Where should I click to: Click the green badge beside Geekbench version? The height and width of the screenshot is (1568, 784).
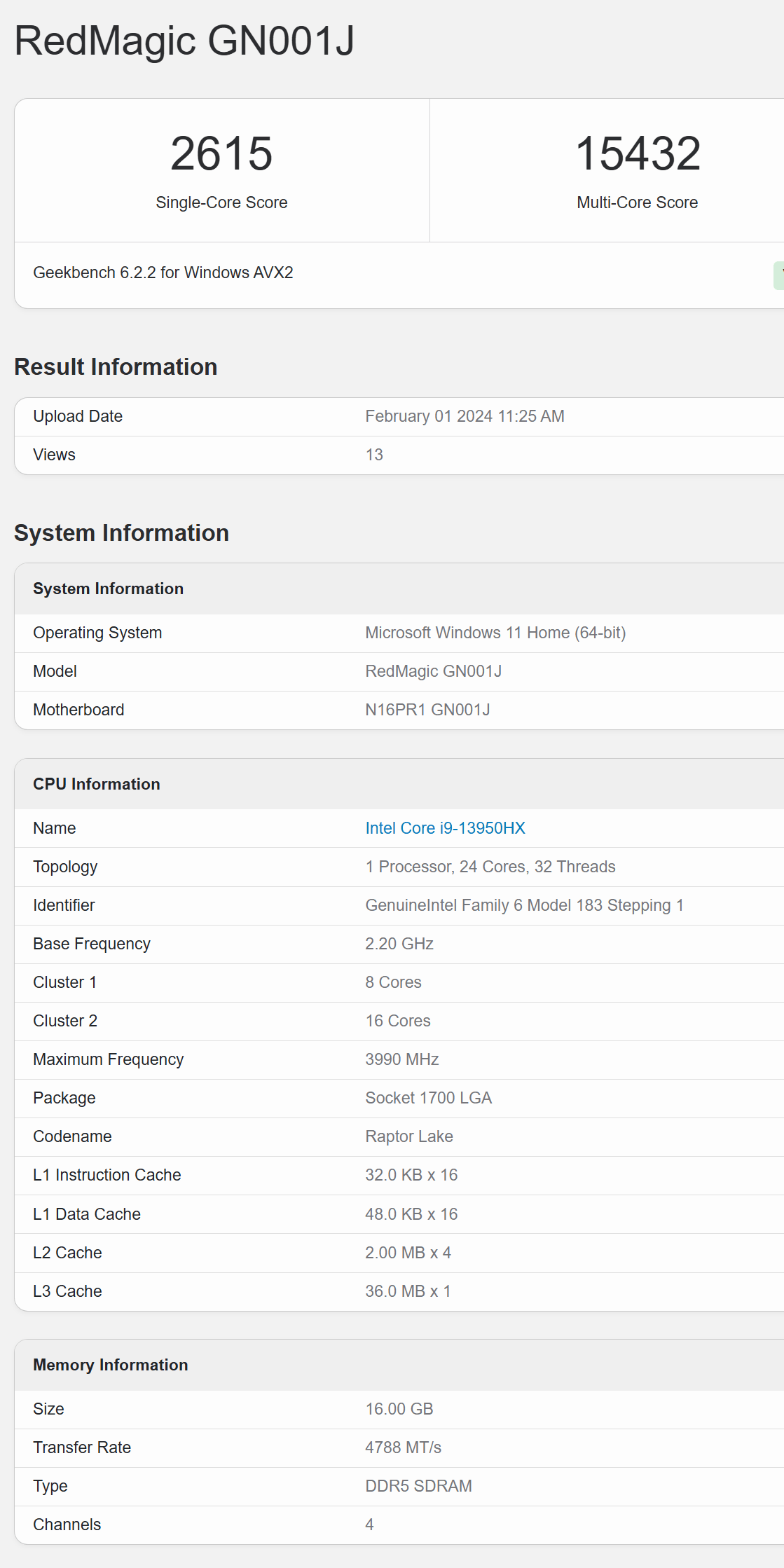coord(778,275)
